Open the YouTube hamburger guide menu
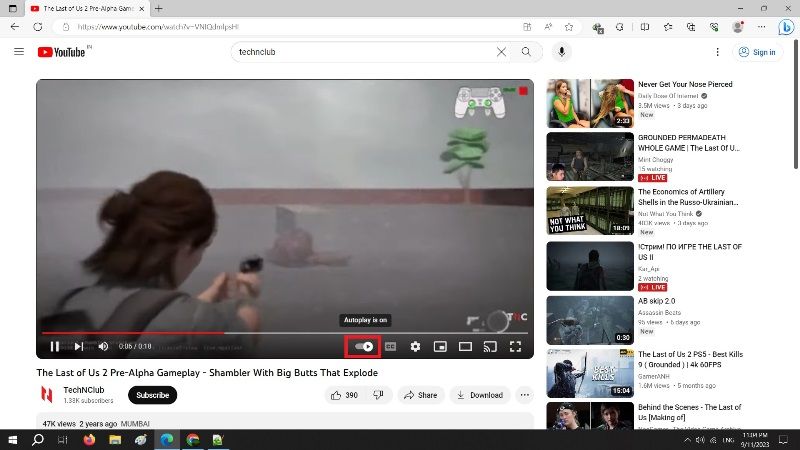The image size is (800, 450). point(19,52)
